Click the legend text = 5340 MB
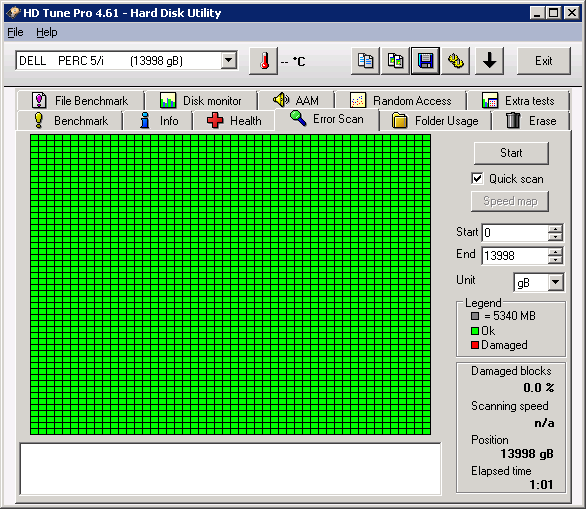586x509 pixels. (510, 316)
